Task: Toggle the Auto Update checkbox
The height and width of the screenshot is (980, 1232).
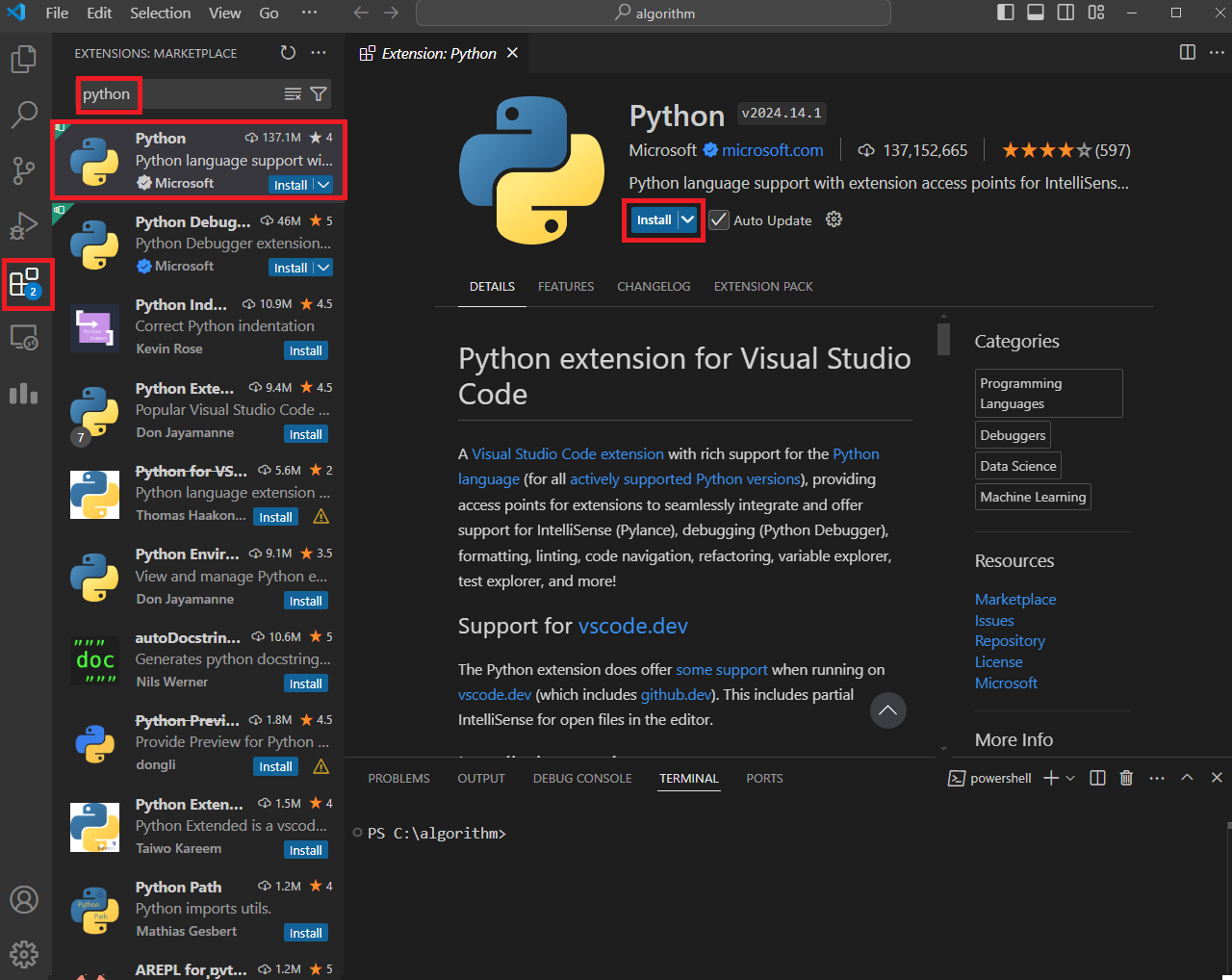Action: coord(719,220)
